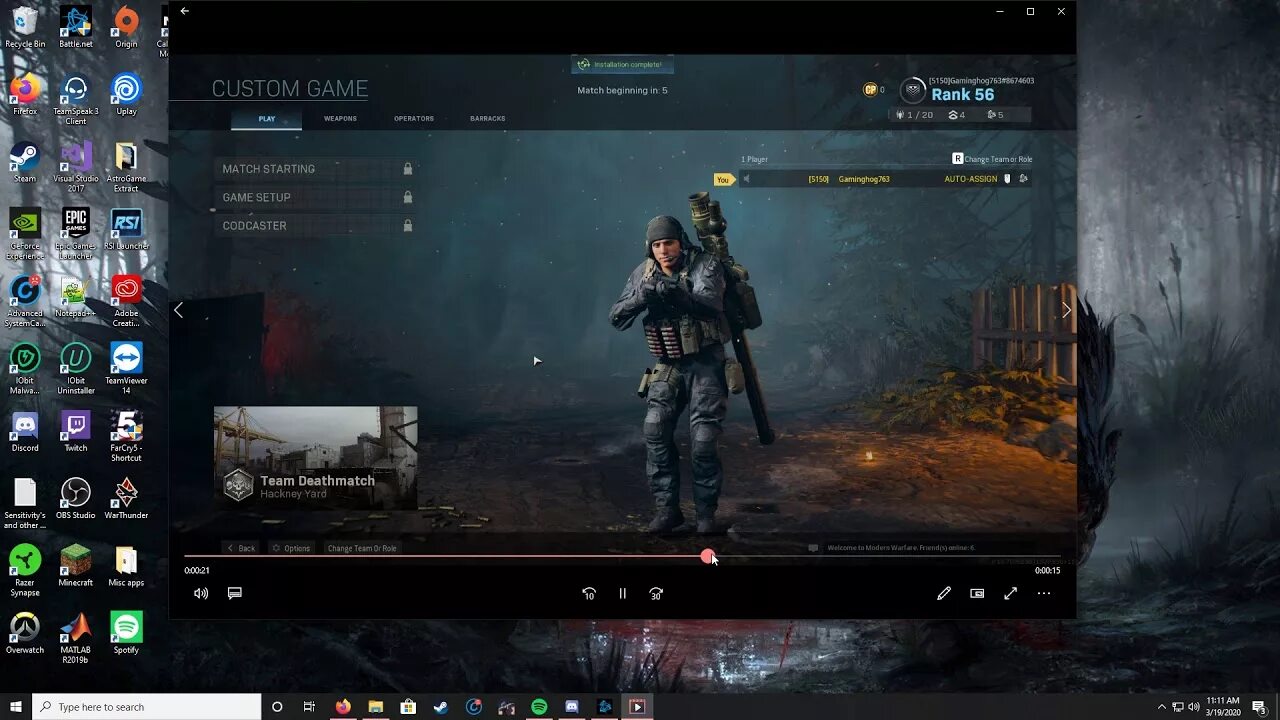The height and width of the screenshot is (720, 1280).
Task: Open the Battle.net desktop shortcut
Action: pos(76,27)
